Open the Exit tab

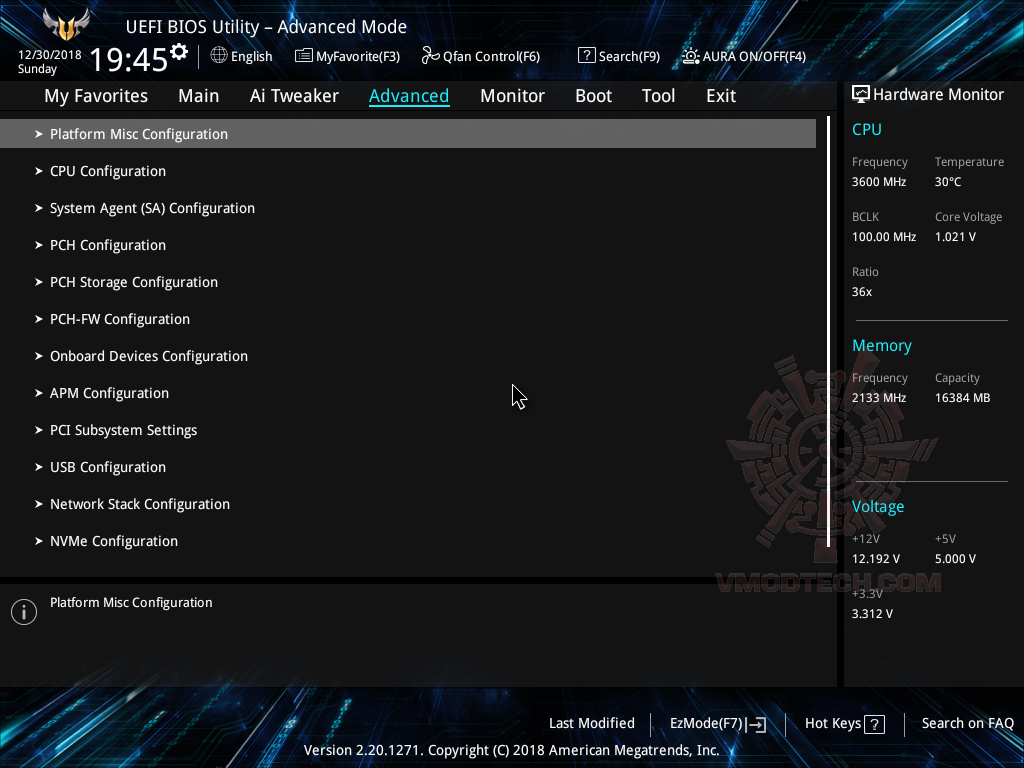click(721, 95)
